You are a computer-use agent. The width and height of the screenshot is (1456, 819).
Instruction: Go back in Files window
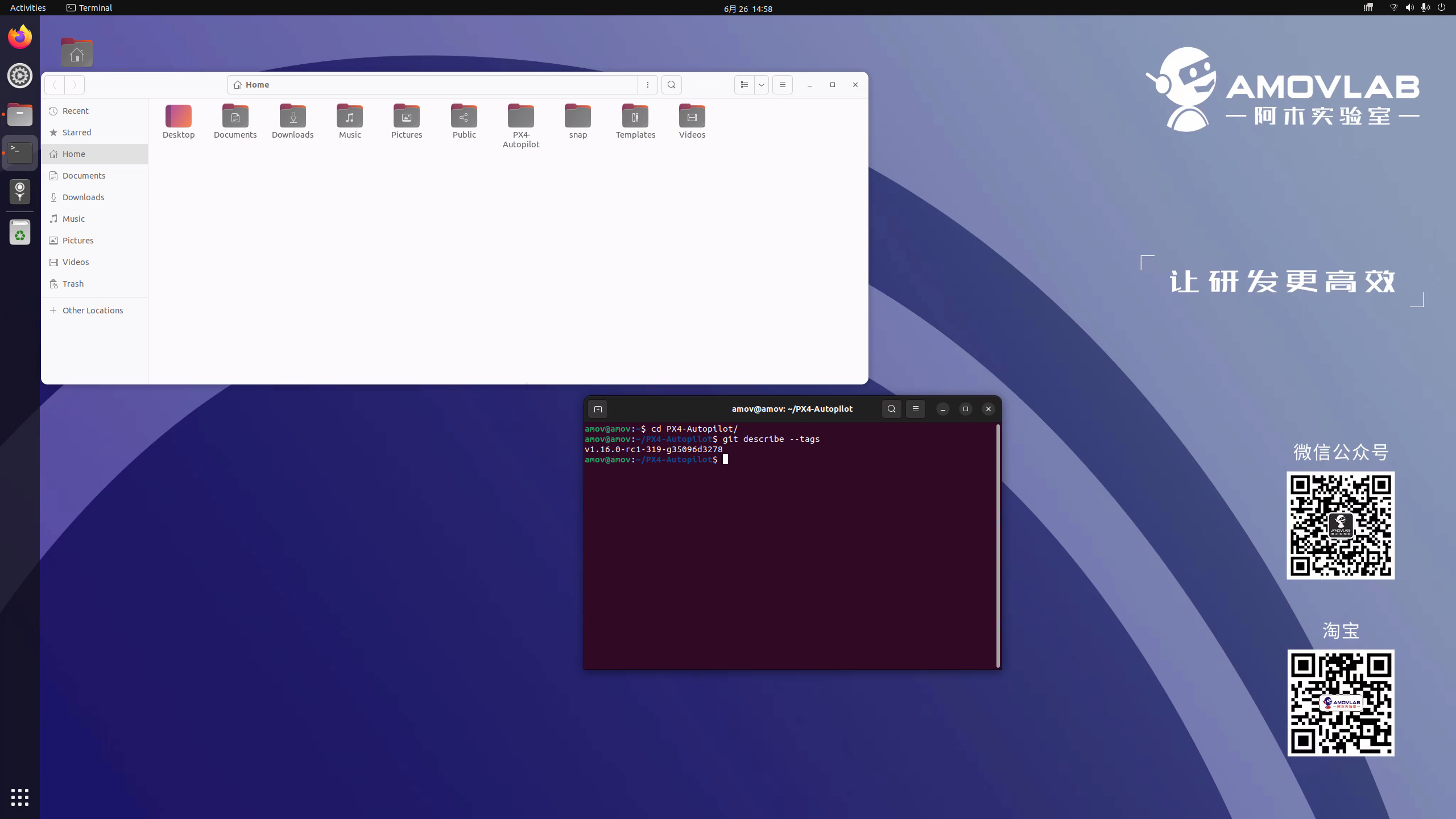[x=55, y=85]
